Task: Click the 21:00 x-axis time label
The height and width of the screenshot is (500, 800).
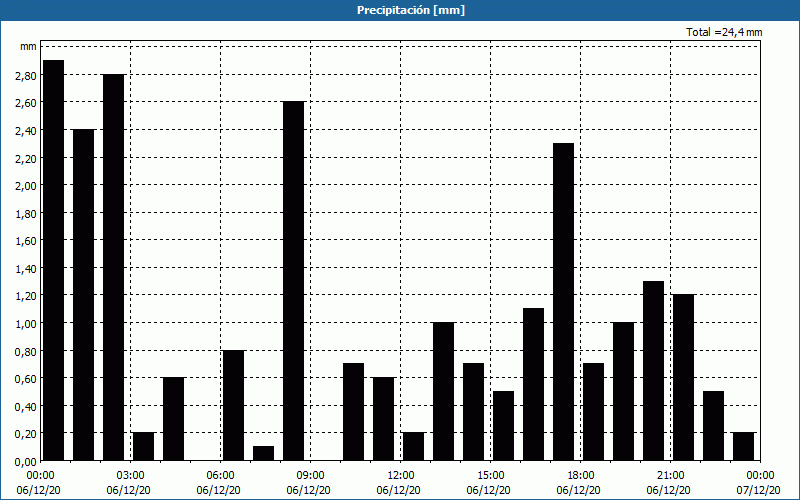Action: pyautogui.click(x=670, y=476)
